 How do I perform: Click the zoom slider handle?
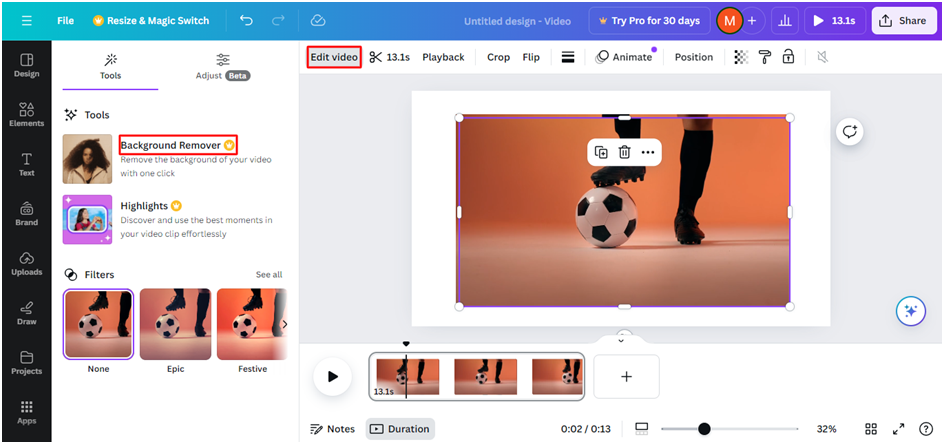click(x=704, y=429)
